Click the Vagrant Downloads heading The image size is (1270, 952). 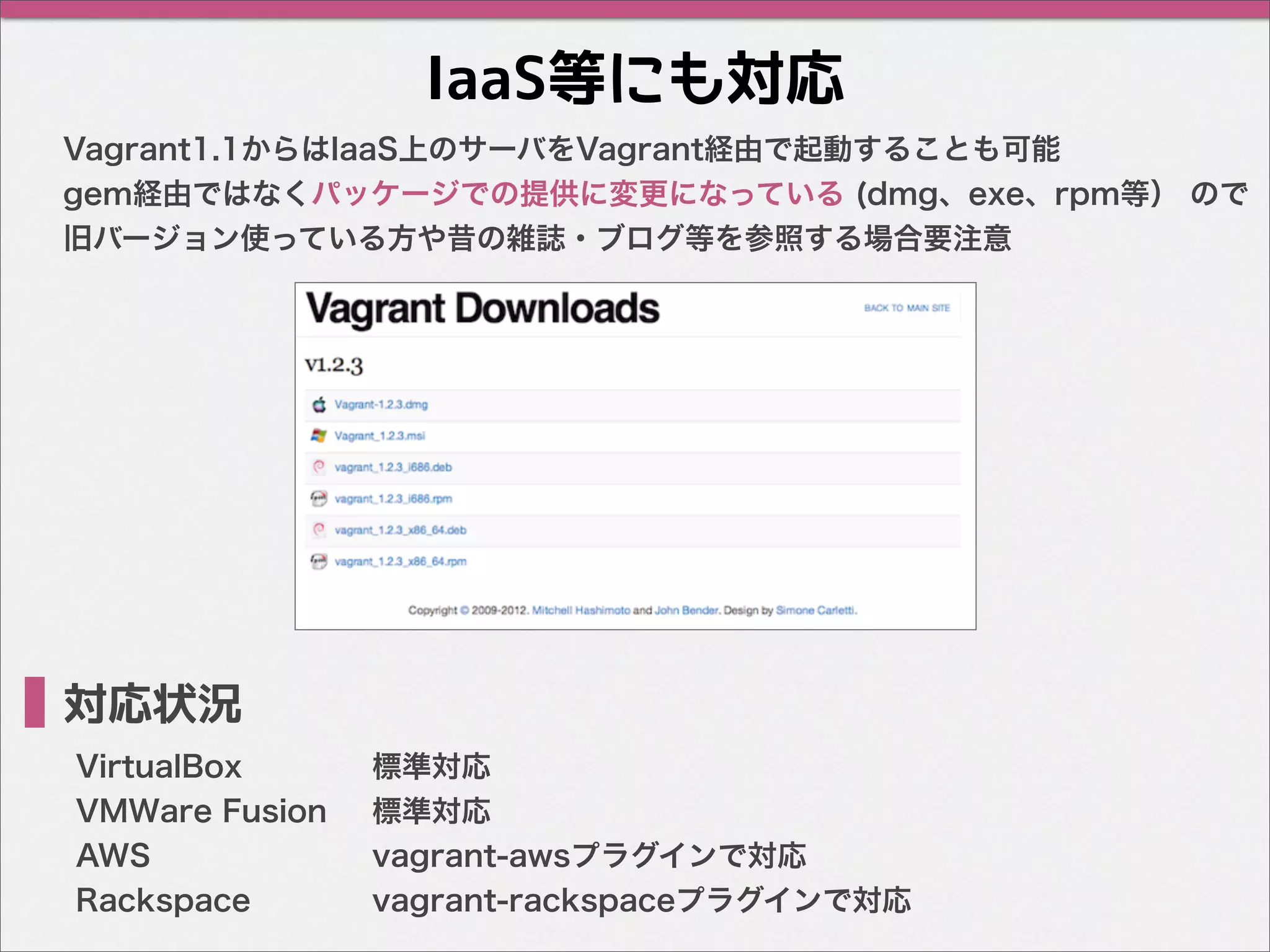[482, 309]
